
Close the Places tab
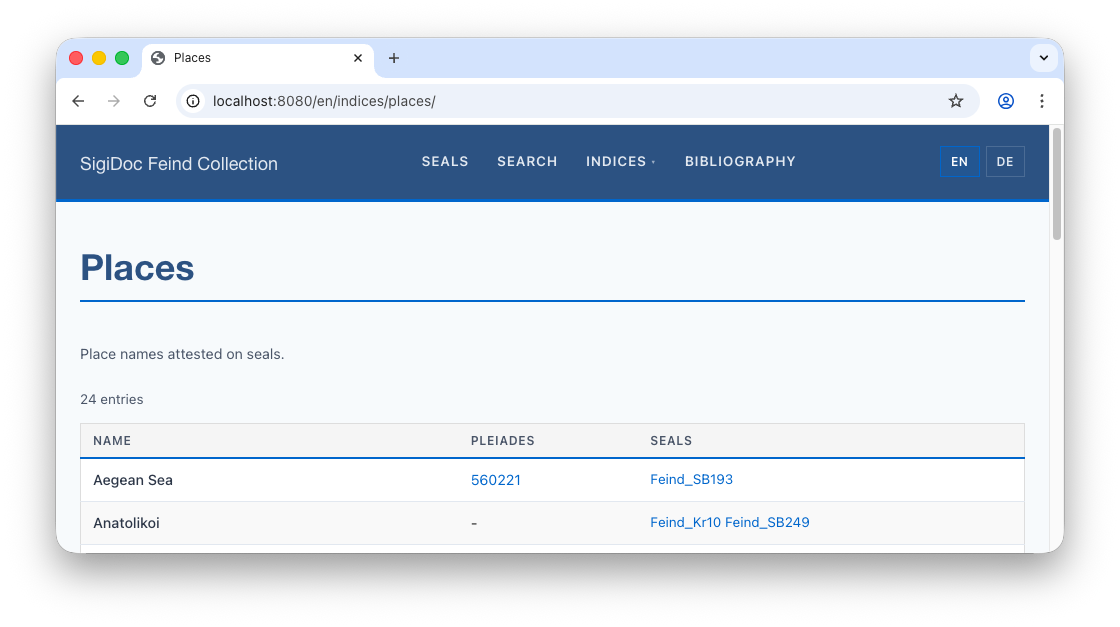pyautogui.click(x=358, y=58)
